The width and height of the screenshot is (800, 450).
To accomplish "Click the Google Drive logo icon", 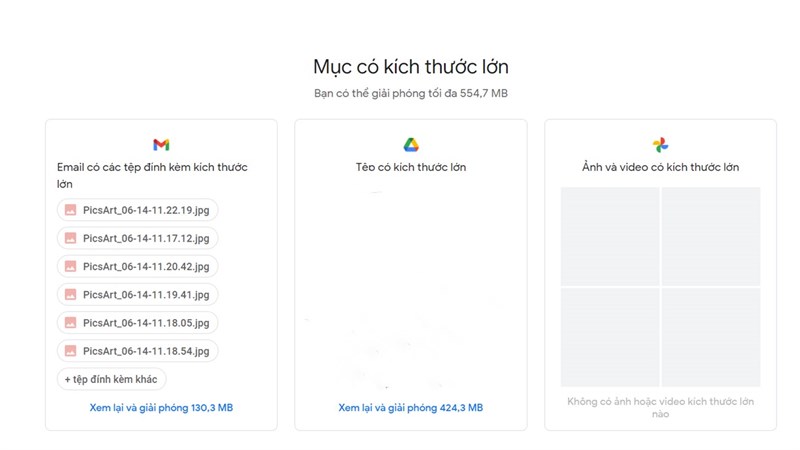I will coord(410,145).
